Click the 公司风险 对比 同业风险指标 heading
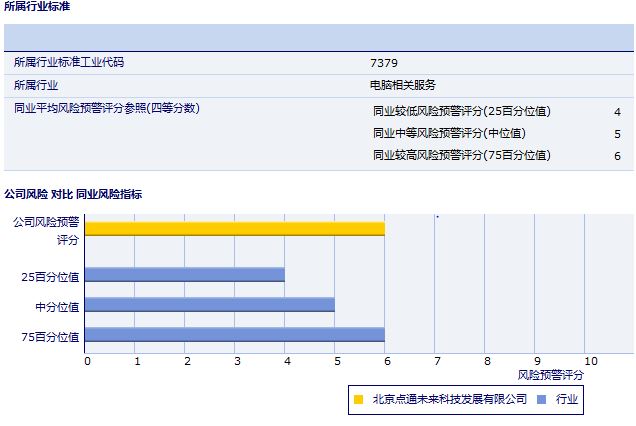The width and height of the screenshot is (636, 426). [x=73, y=193]
